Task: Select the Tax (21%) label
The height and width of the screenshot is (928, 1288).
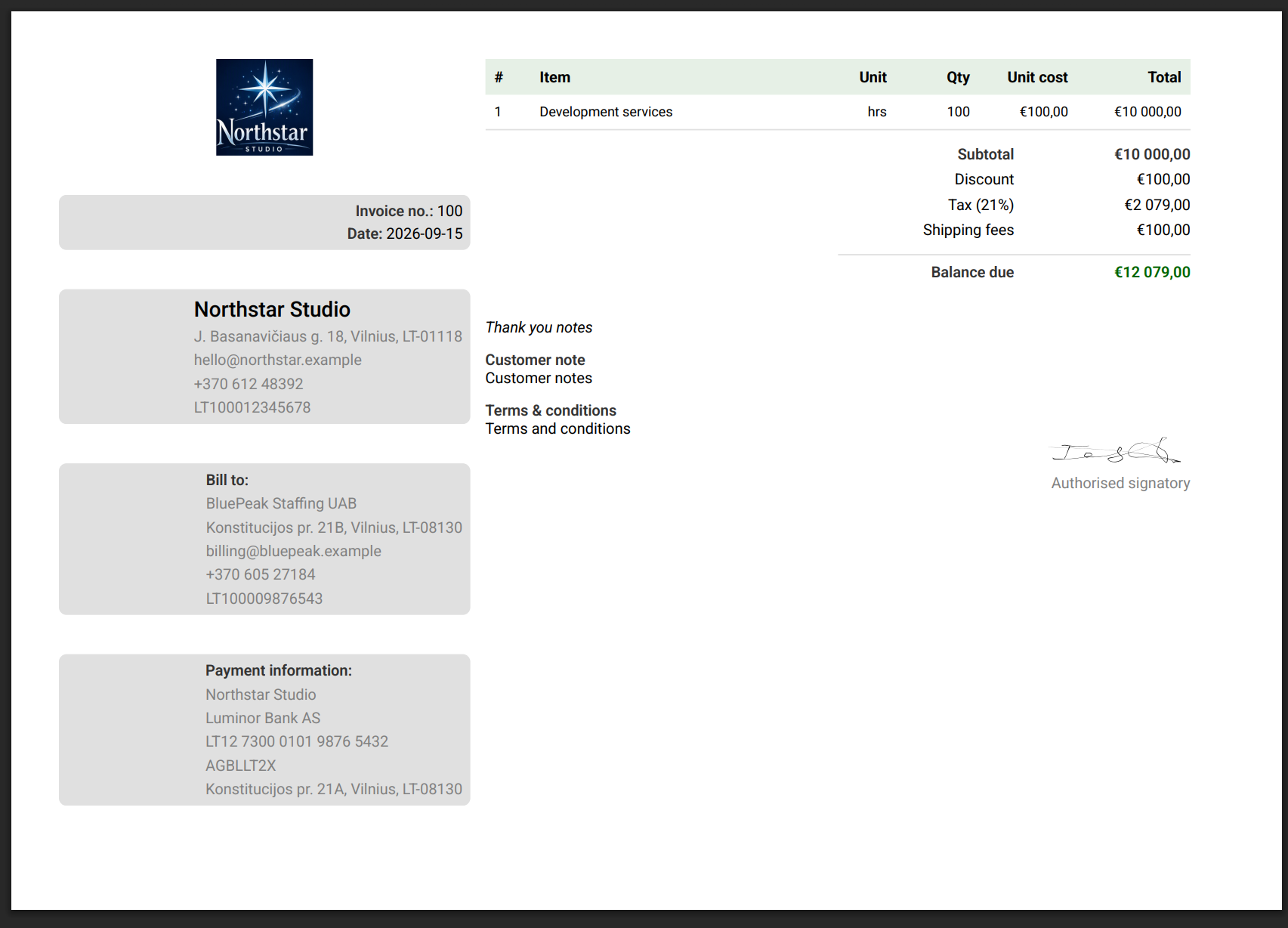Action: 981,205
